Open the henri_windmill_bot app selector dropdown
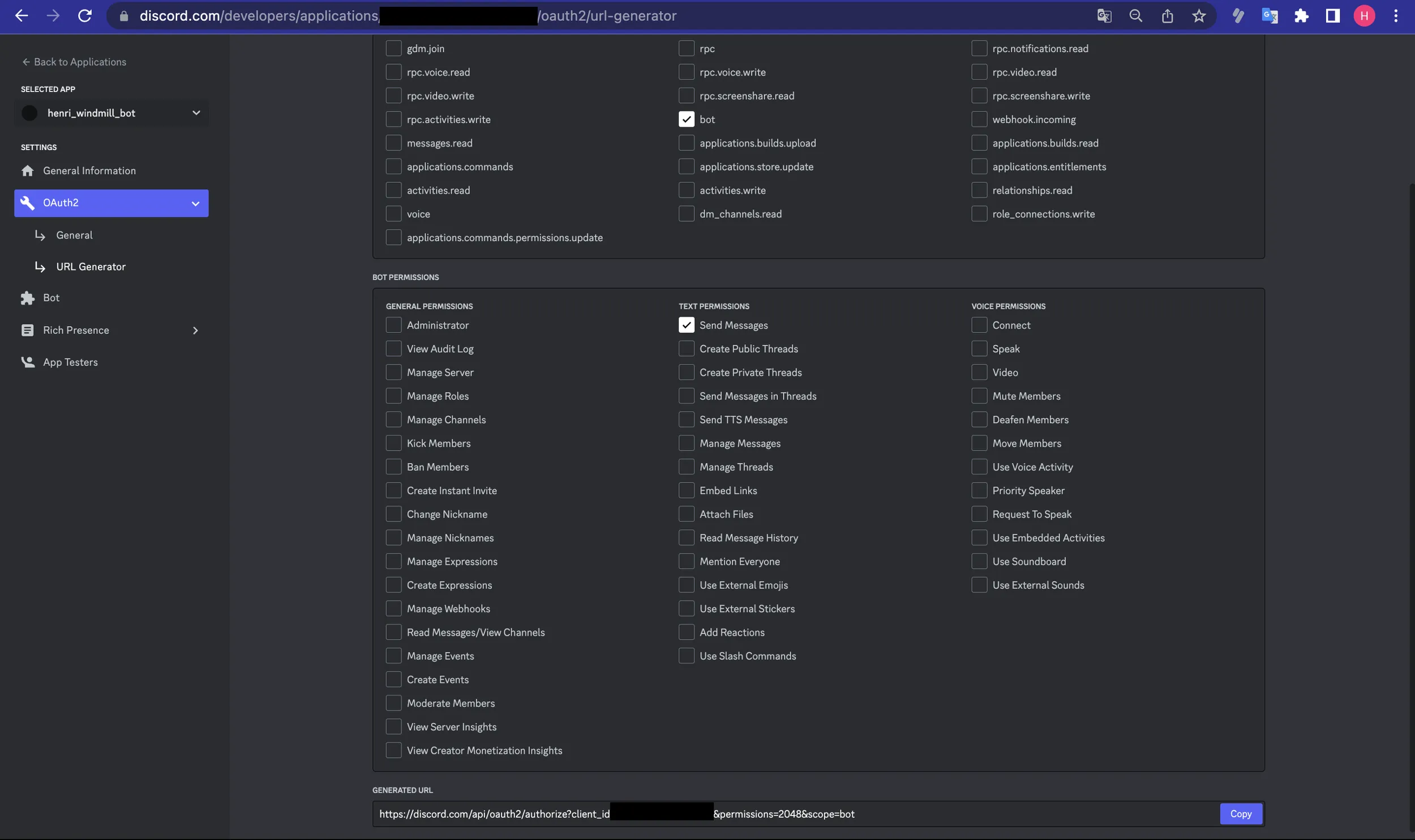 point(112,113)
